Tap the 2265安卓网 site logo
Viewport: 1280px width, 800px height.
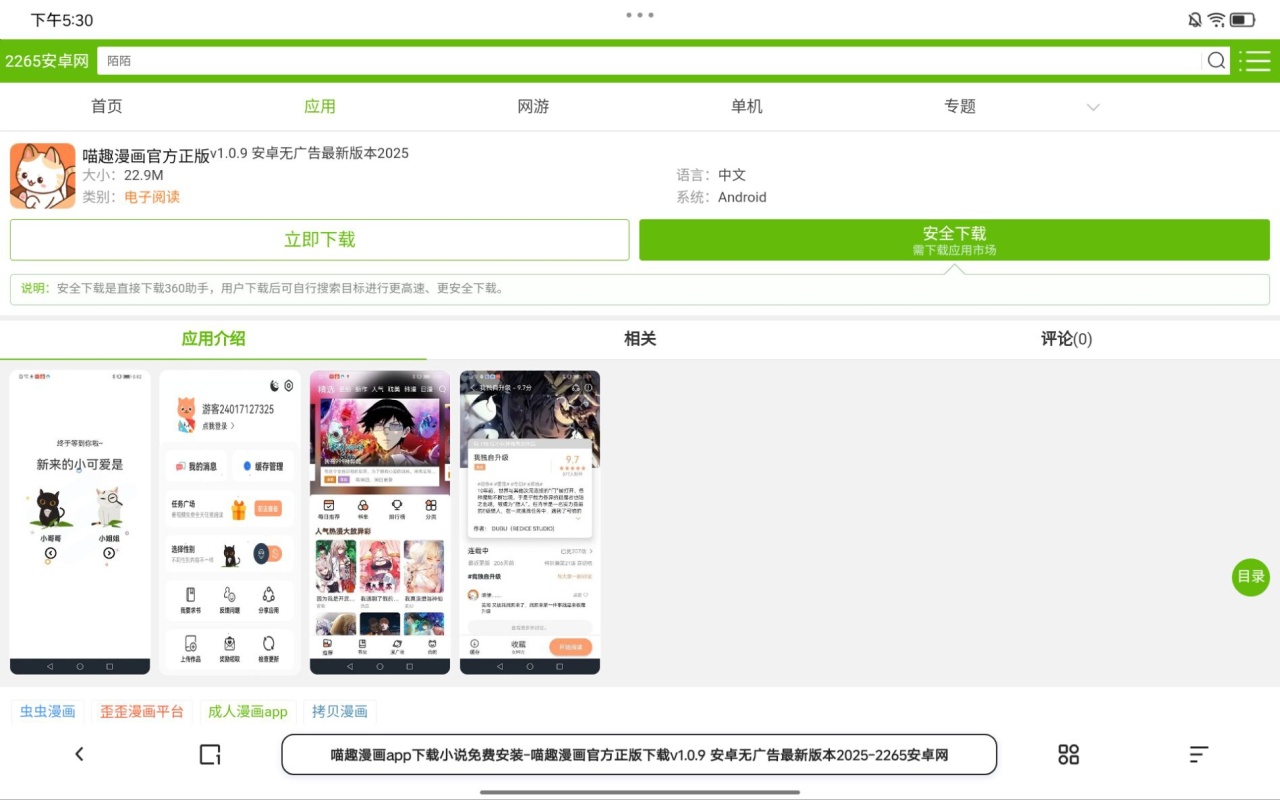(x=47, y=61)
